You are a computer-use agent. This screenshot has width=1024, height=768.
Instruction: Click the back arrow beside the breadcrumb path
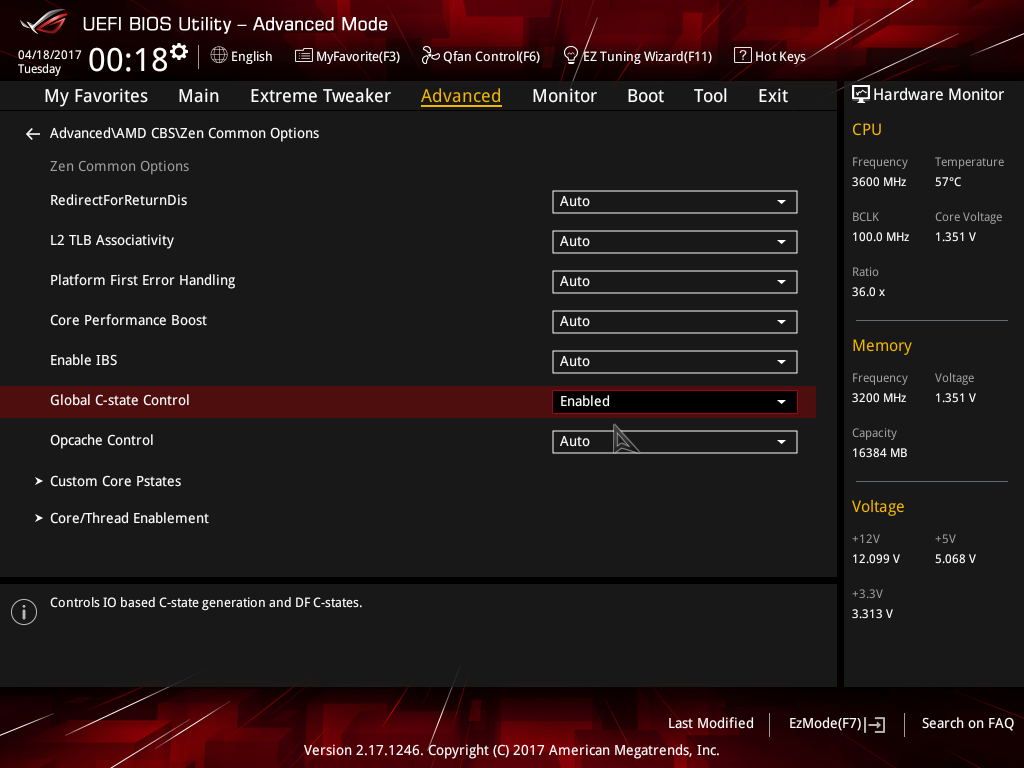click(33, 133)
